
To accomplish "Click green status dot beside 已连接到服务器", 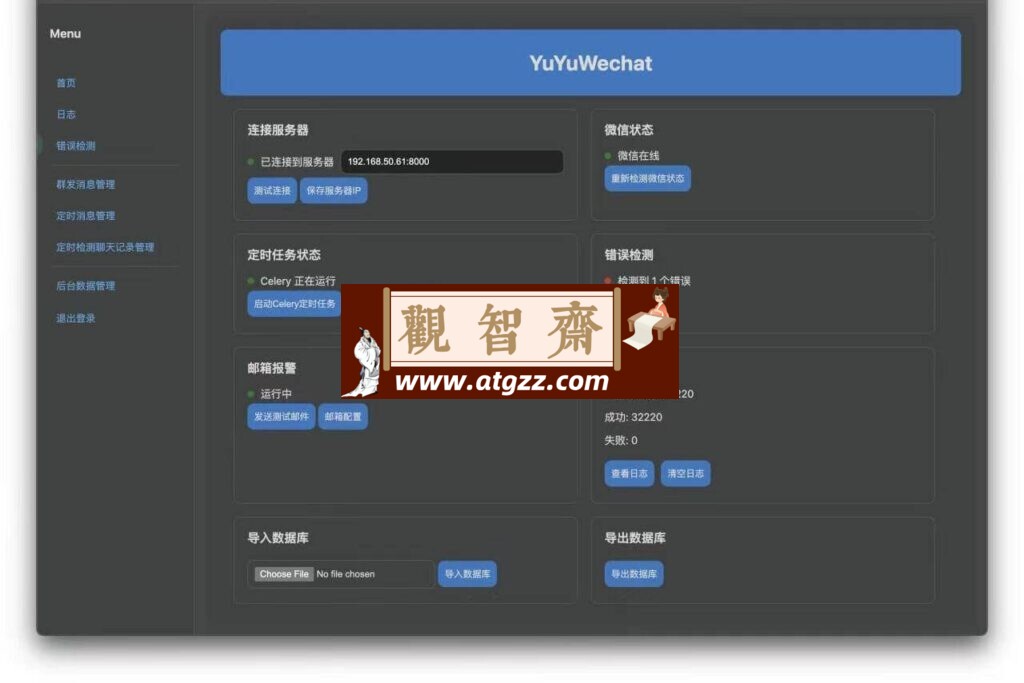I will 251,162.
